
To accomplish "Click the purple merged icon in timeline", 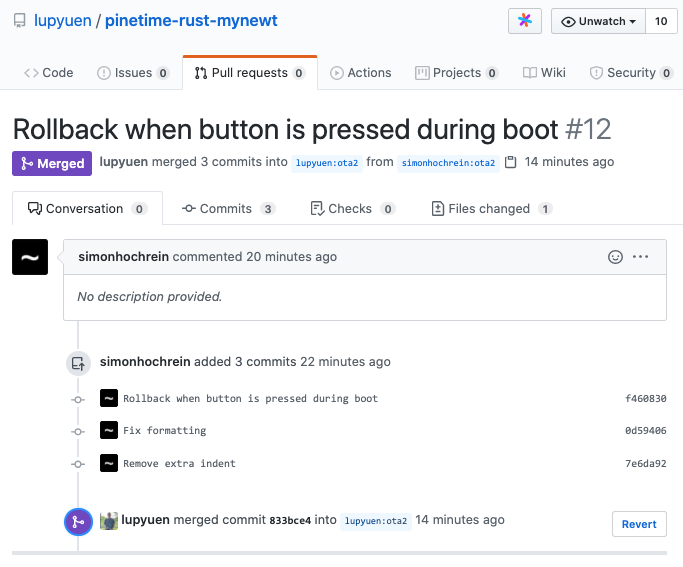I will 78,522.
